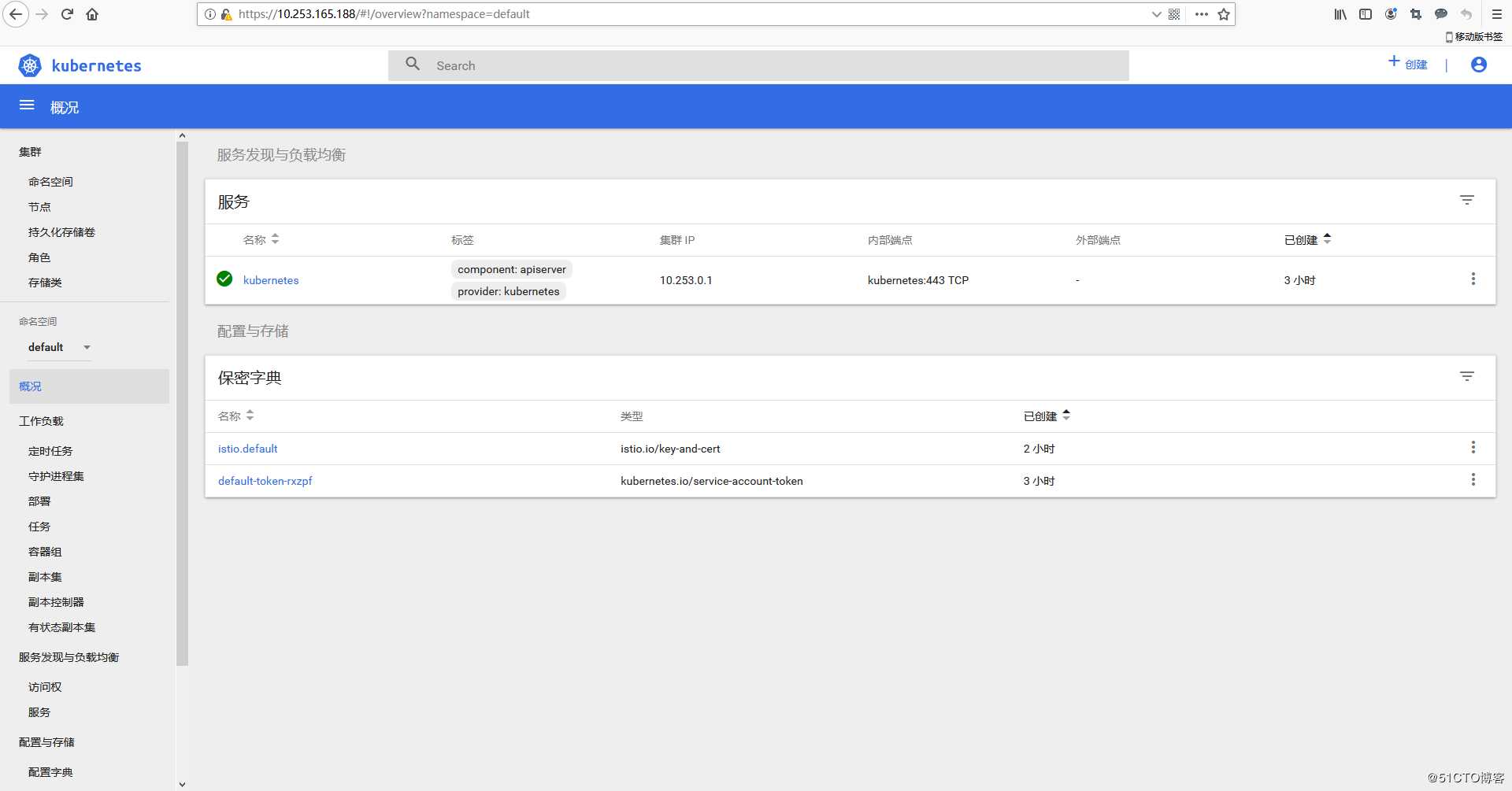Click 'kubernetes:443 TCP' internal endpoint
Viewport: 1512px width, 791px height.
point(918,280)
